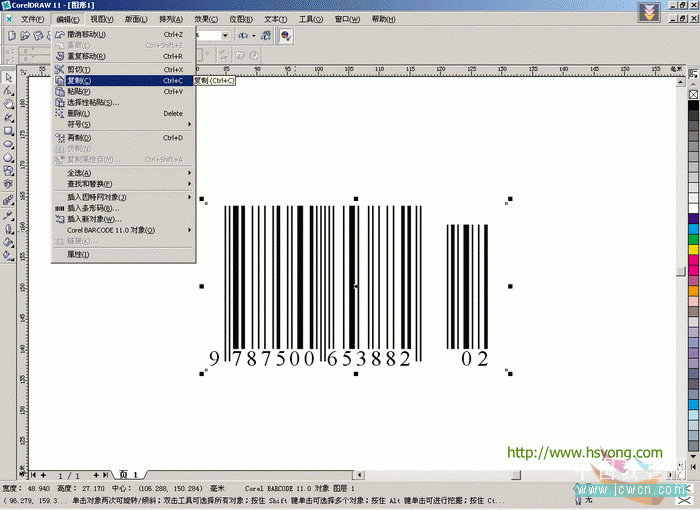This screenshot has height=510, width=700.
Task: Click the New document icon
Action: 12,36
